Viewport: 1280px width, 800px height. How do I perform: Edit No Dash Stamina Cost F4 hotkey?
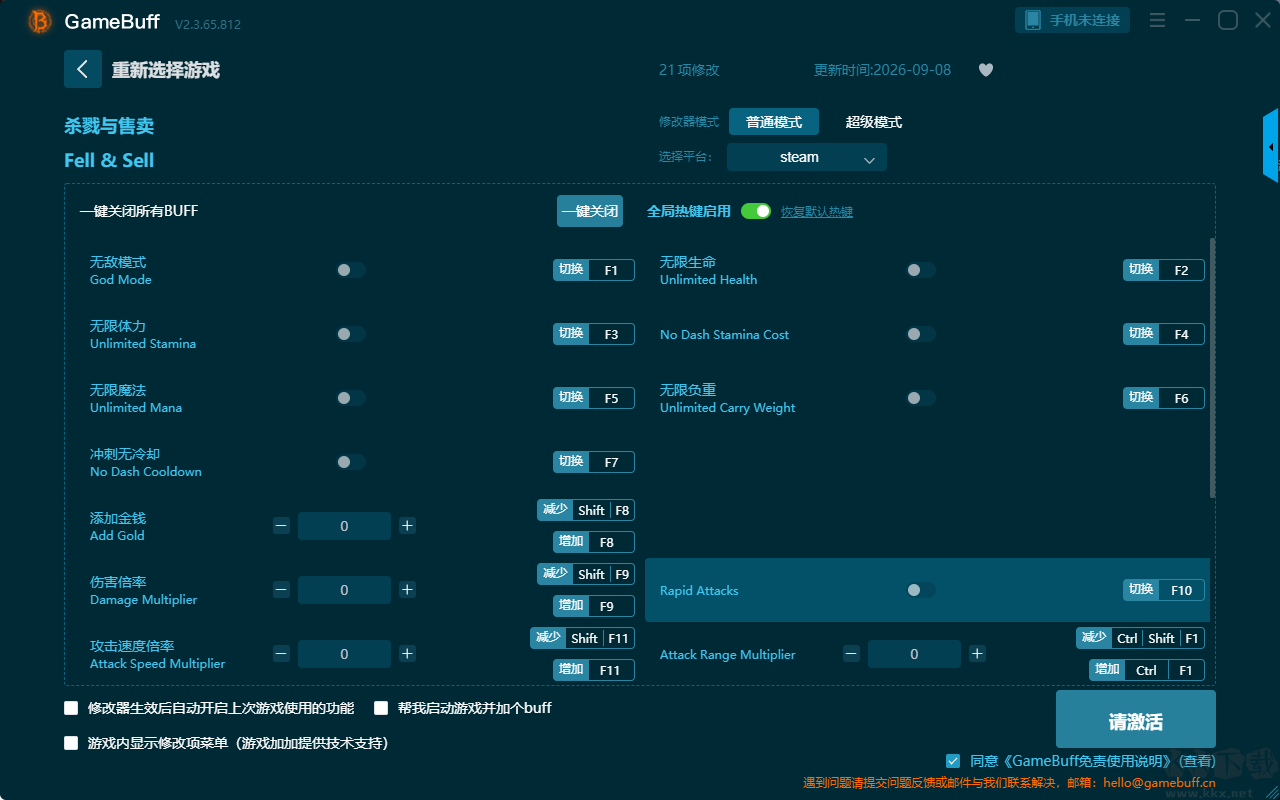click(1164, 334)
